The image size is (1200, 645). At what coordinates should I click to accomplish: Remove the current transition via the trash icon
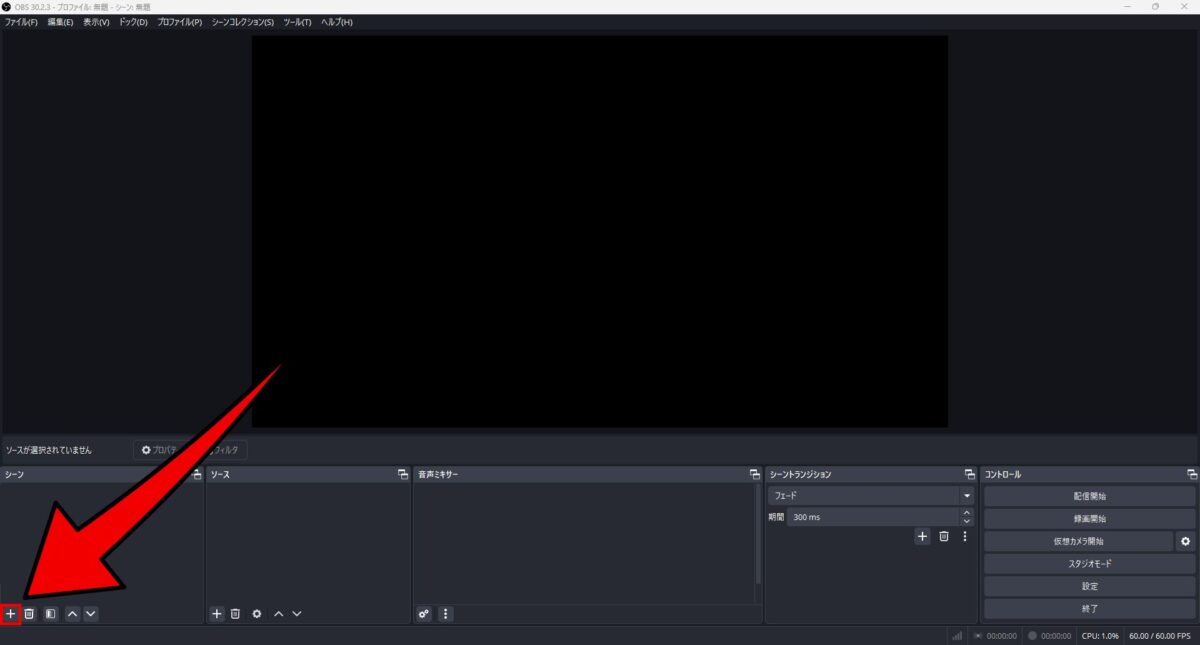coord(943,536)
